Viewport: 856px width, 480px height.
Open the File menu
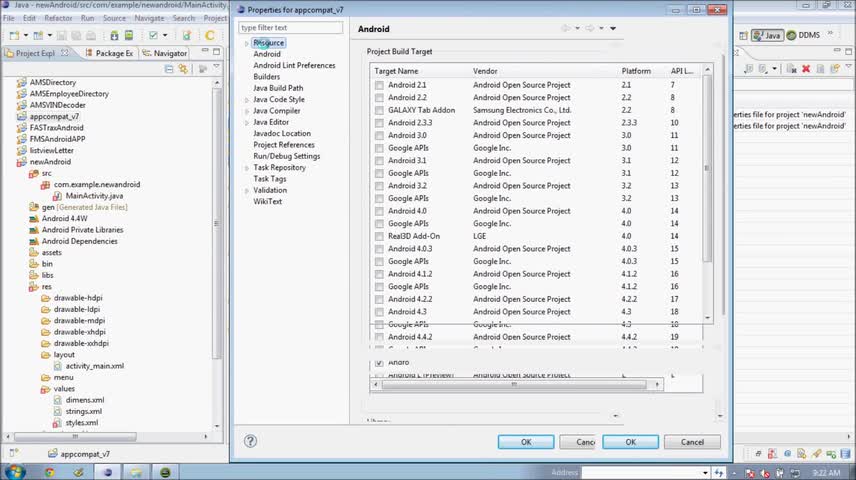click(9, 18)
